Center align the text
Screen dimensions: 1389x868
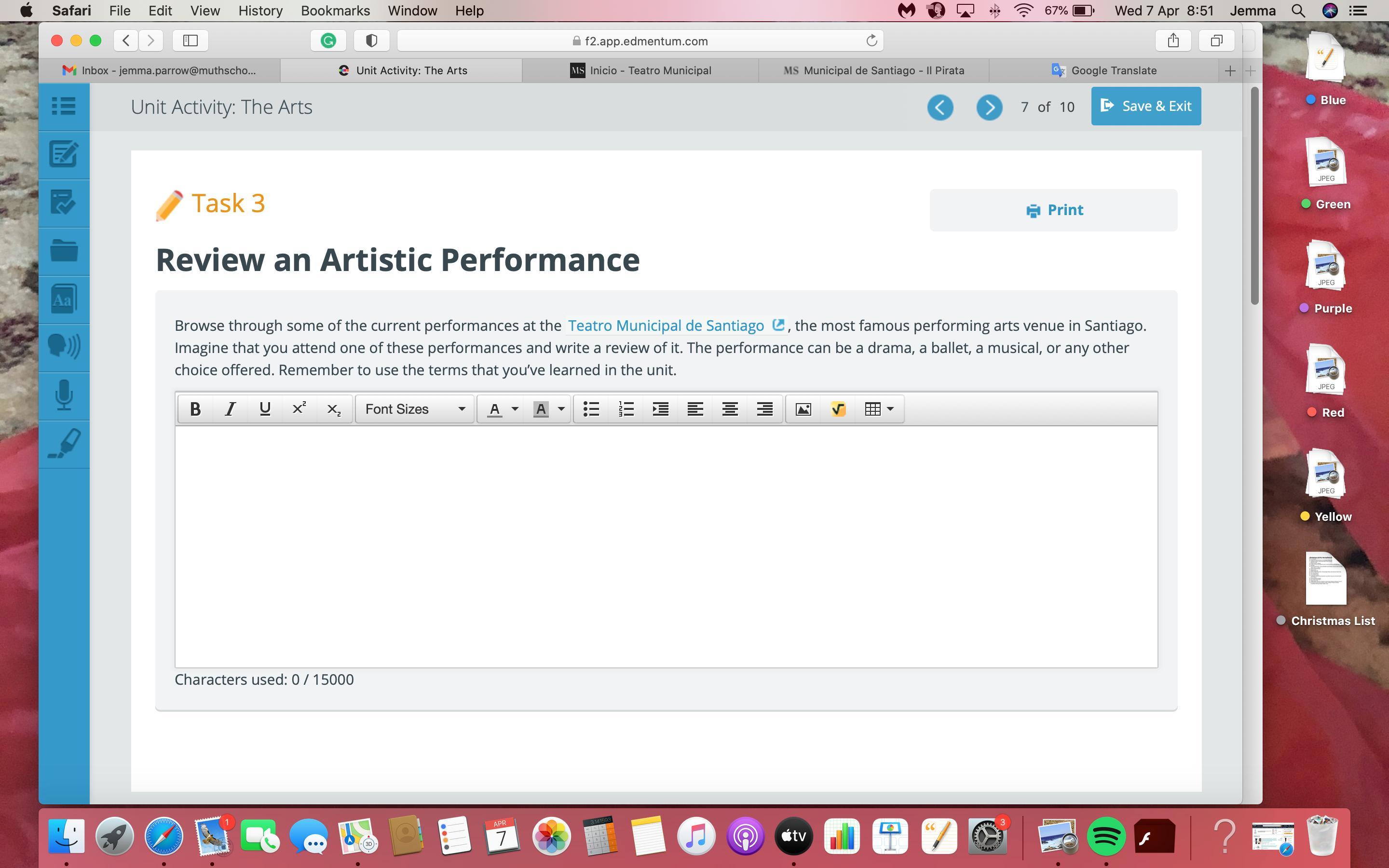730,409
